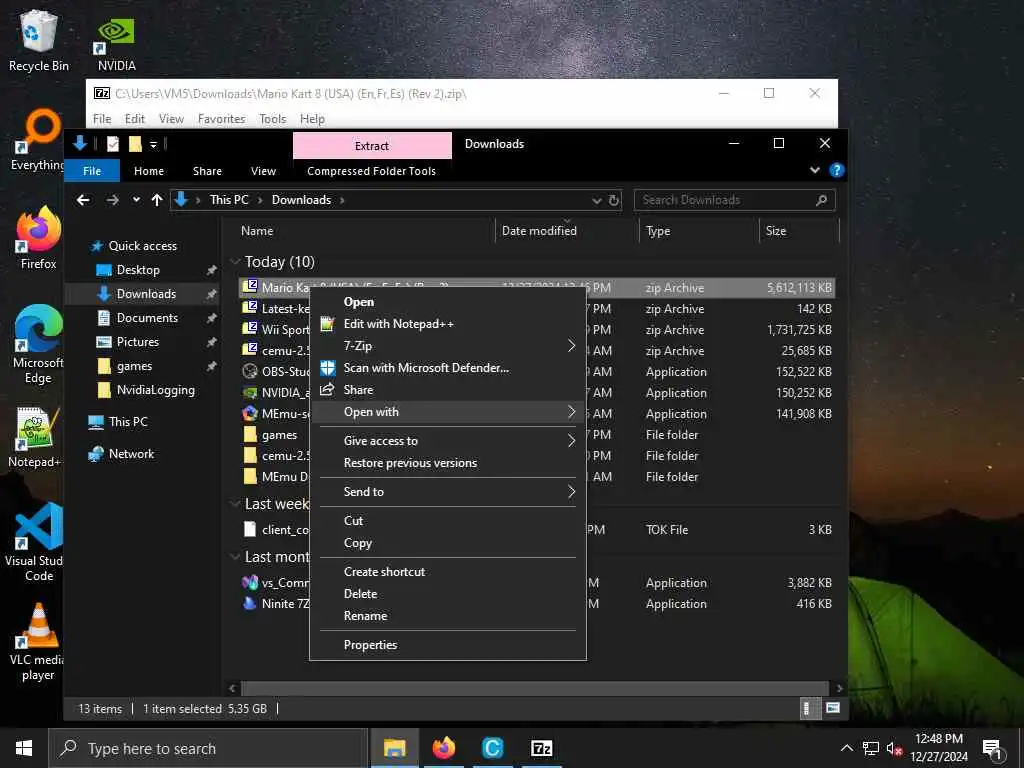Launch the Everything search desktop icon
Image resolution: width=1024 pixels, height=768 pixels.
click(x=38, y=140)
